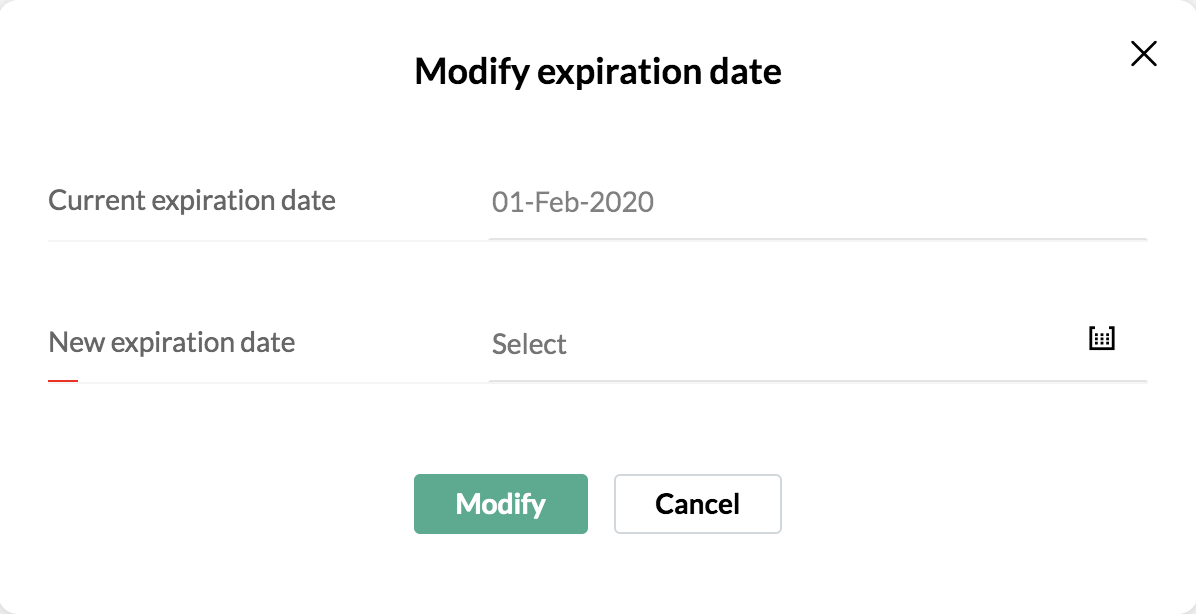
Task: Close the Modify expiration date dialog
Action: tap(1143, 54)
